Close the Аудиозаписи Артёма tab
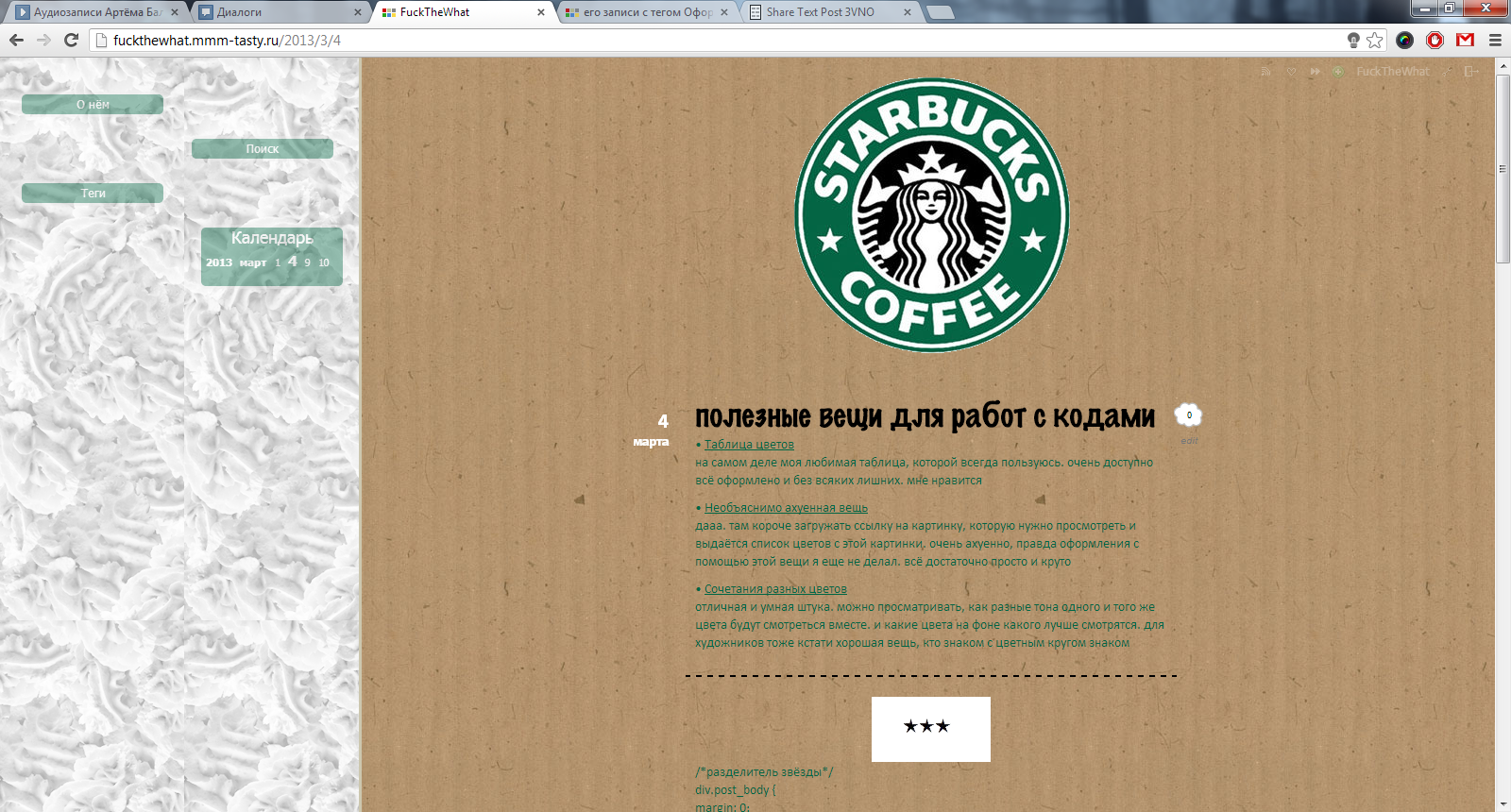The height and width of the screenshot is (812, 1511). click(x=175, y=12)
